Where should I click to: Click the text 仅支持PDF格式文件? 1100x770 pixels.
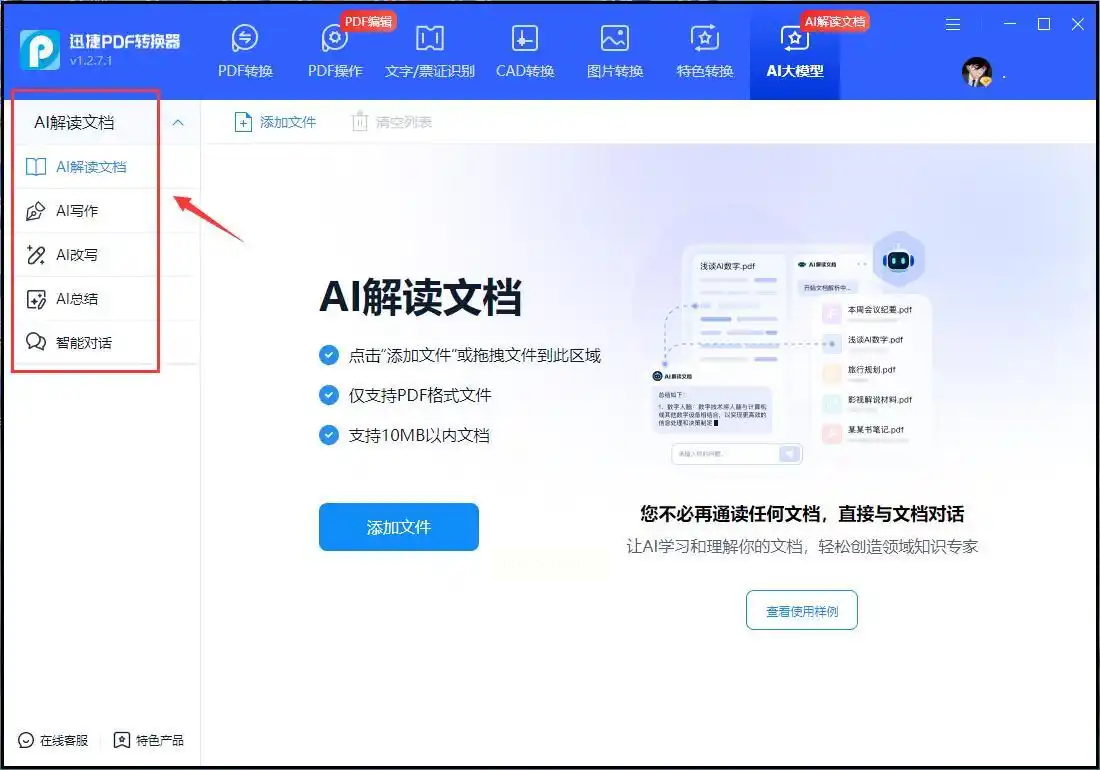coord(420,396)
